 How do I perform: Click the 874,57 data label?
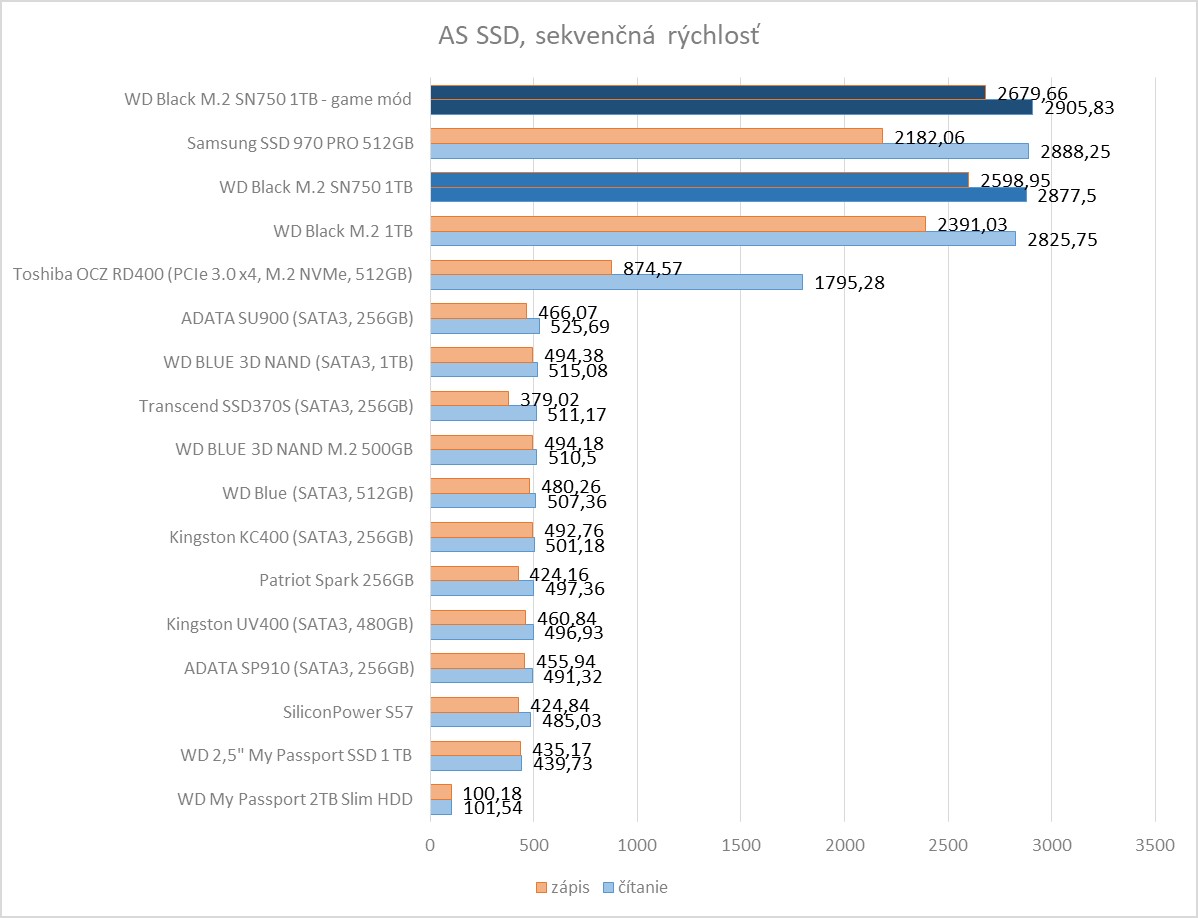point(652,268)
